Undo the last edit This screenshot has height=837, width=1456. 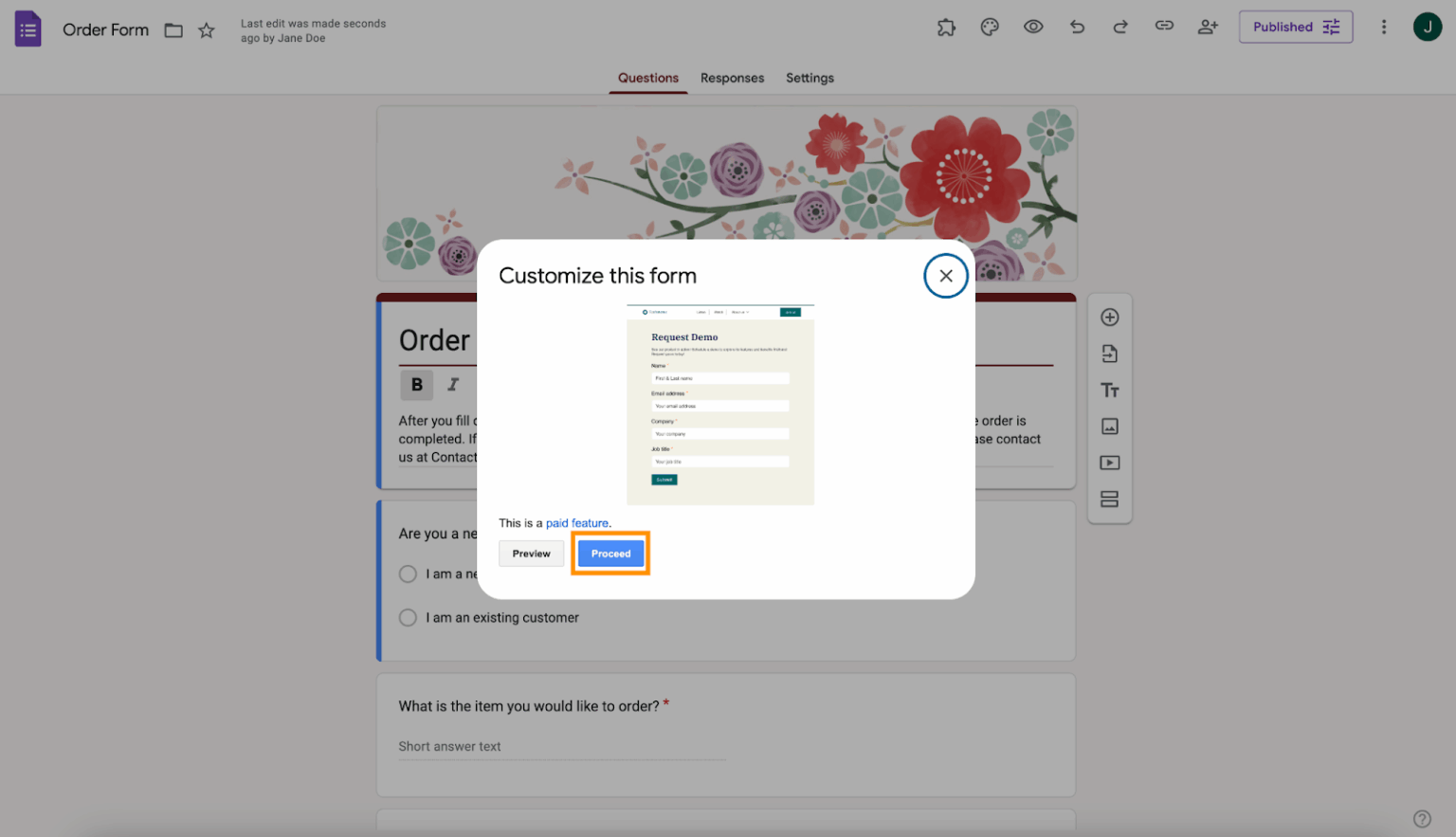point(1077,27)
